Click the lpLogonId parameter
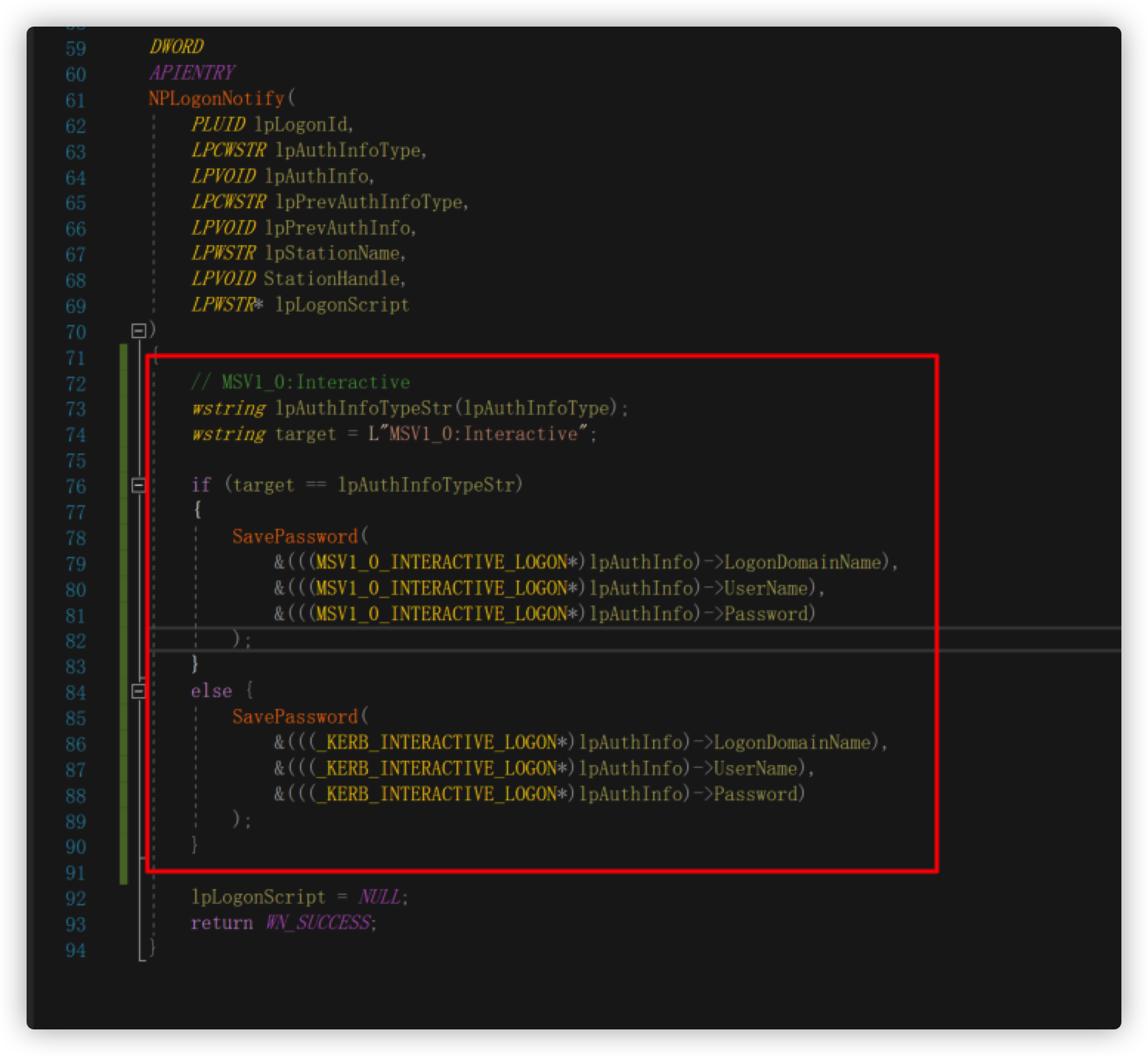1148x1056 pixels. click(x=301, y=124)
